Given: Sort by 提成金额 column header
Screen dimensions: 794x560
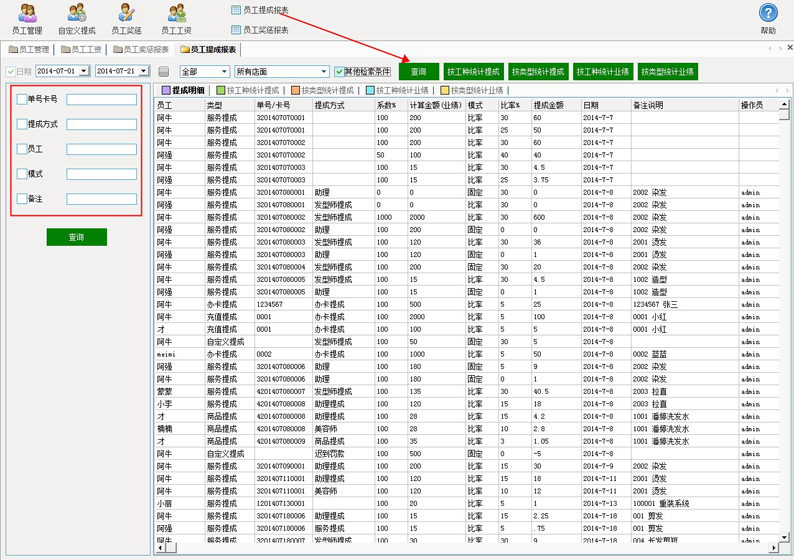Looking at the screenshot, I should tap(555, 105).
